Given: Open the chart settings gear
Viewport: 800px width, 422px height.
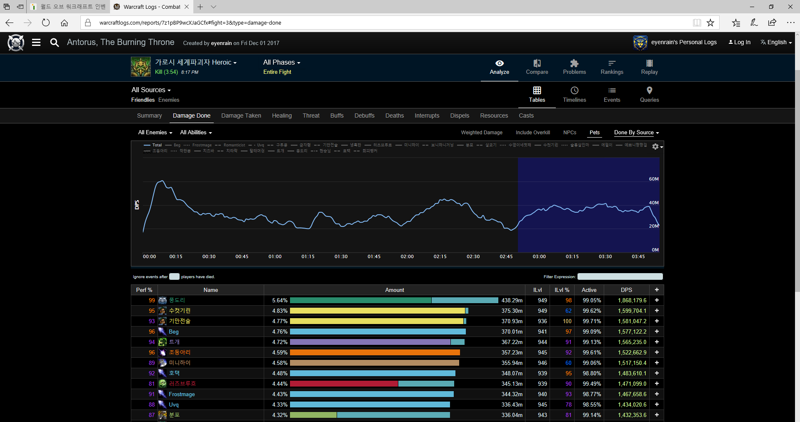Looking at the screenshot, I should 656,146.
